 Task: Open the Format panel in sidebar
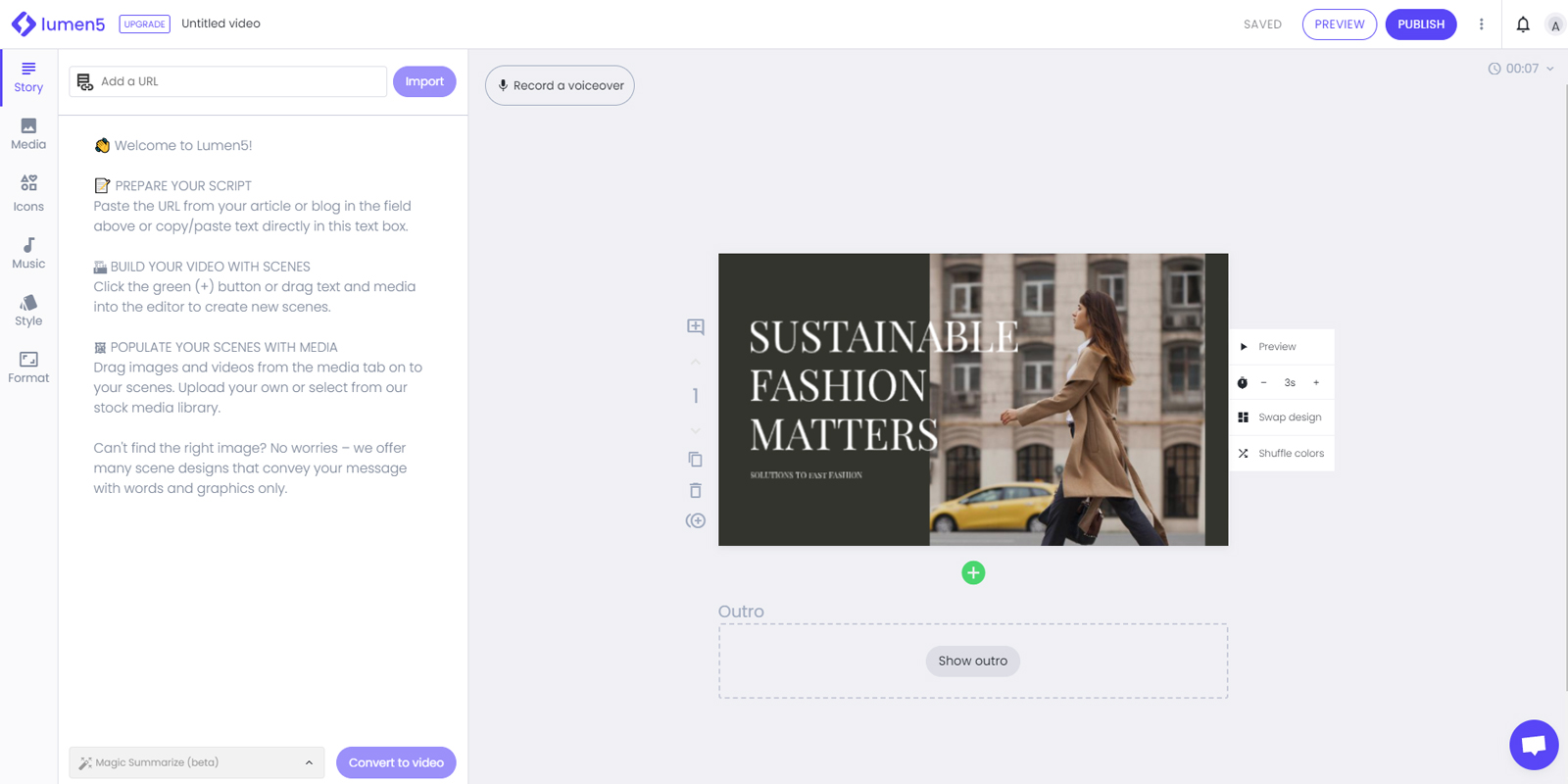click(28, 367)
